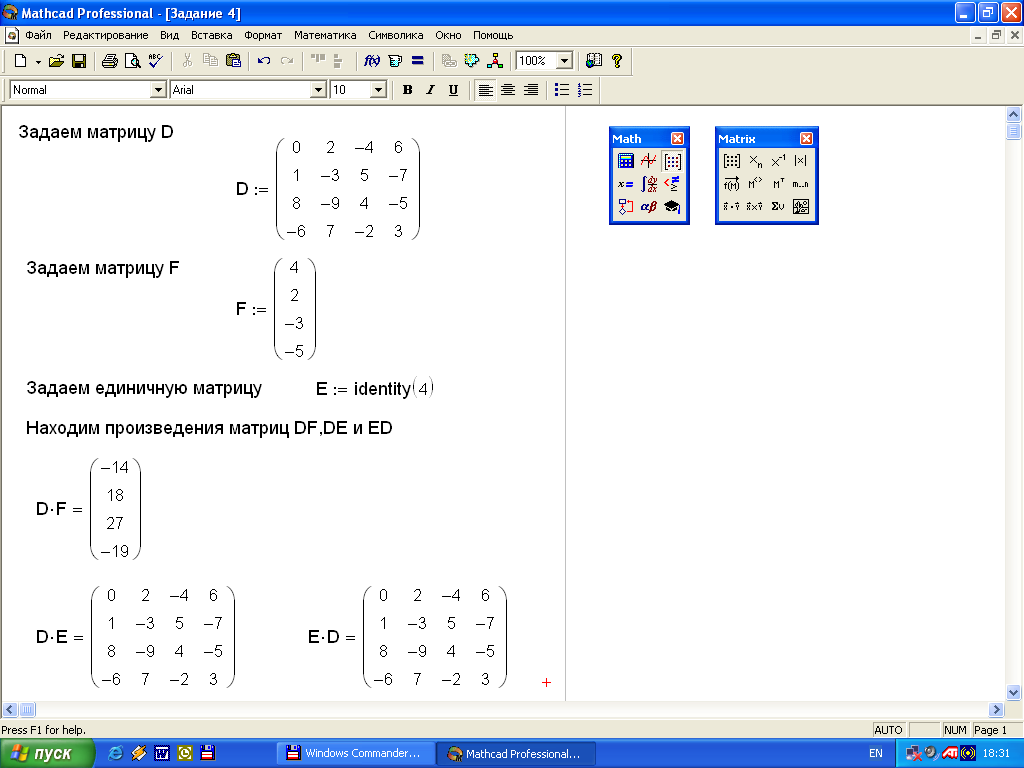Click the Picture icon in Matrix palette

coord(801,207)
